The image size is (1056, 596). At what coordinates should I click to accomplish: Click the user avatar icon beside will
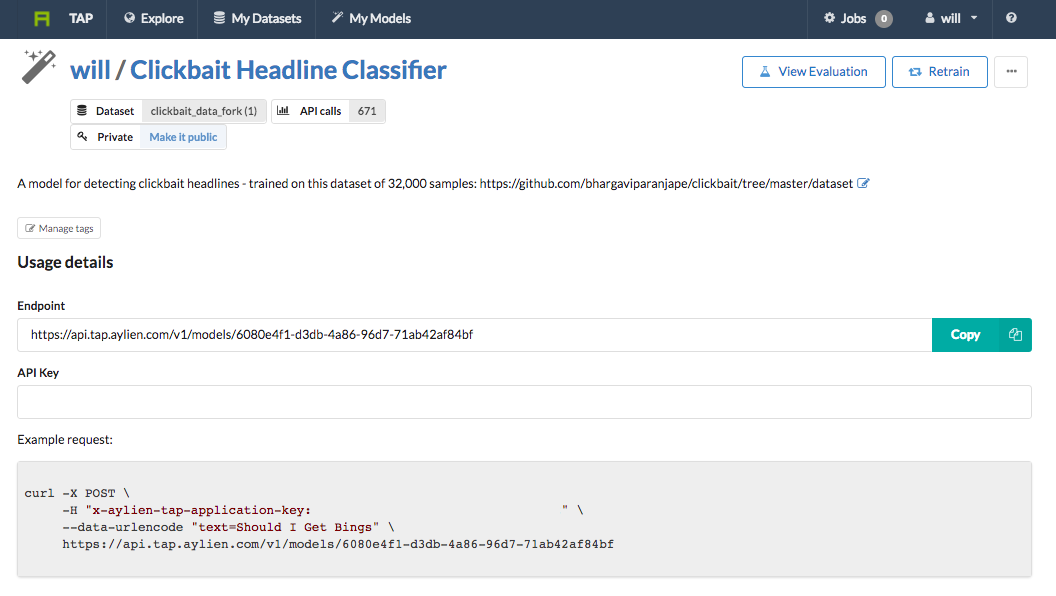click(x=929, y=18)
